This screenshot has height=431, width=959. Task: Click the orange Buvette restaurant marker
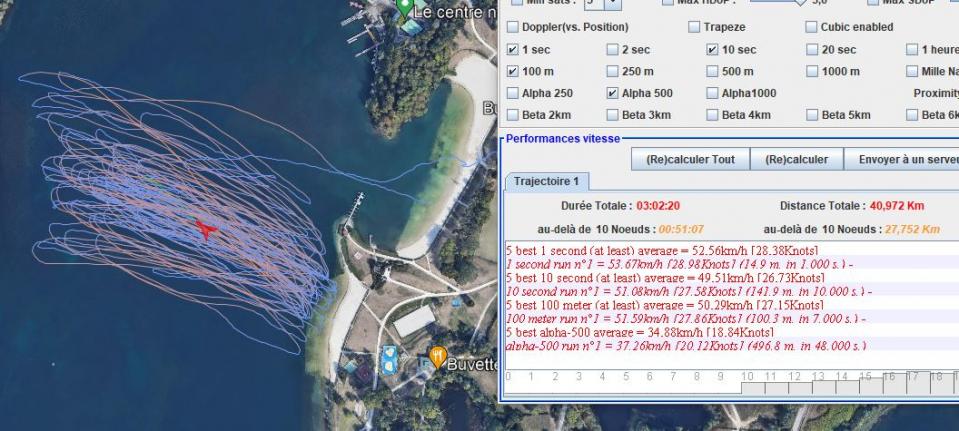pos(437,356)
